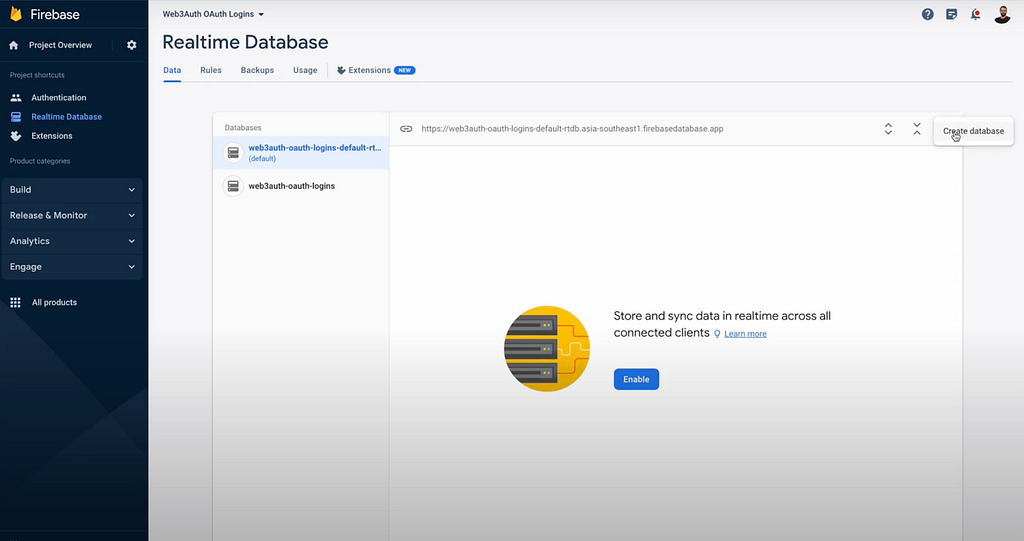Switch to the Backups tab
This screenshot has height=541, width=1024.
tap(257, 70)
